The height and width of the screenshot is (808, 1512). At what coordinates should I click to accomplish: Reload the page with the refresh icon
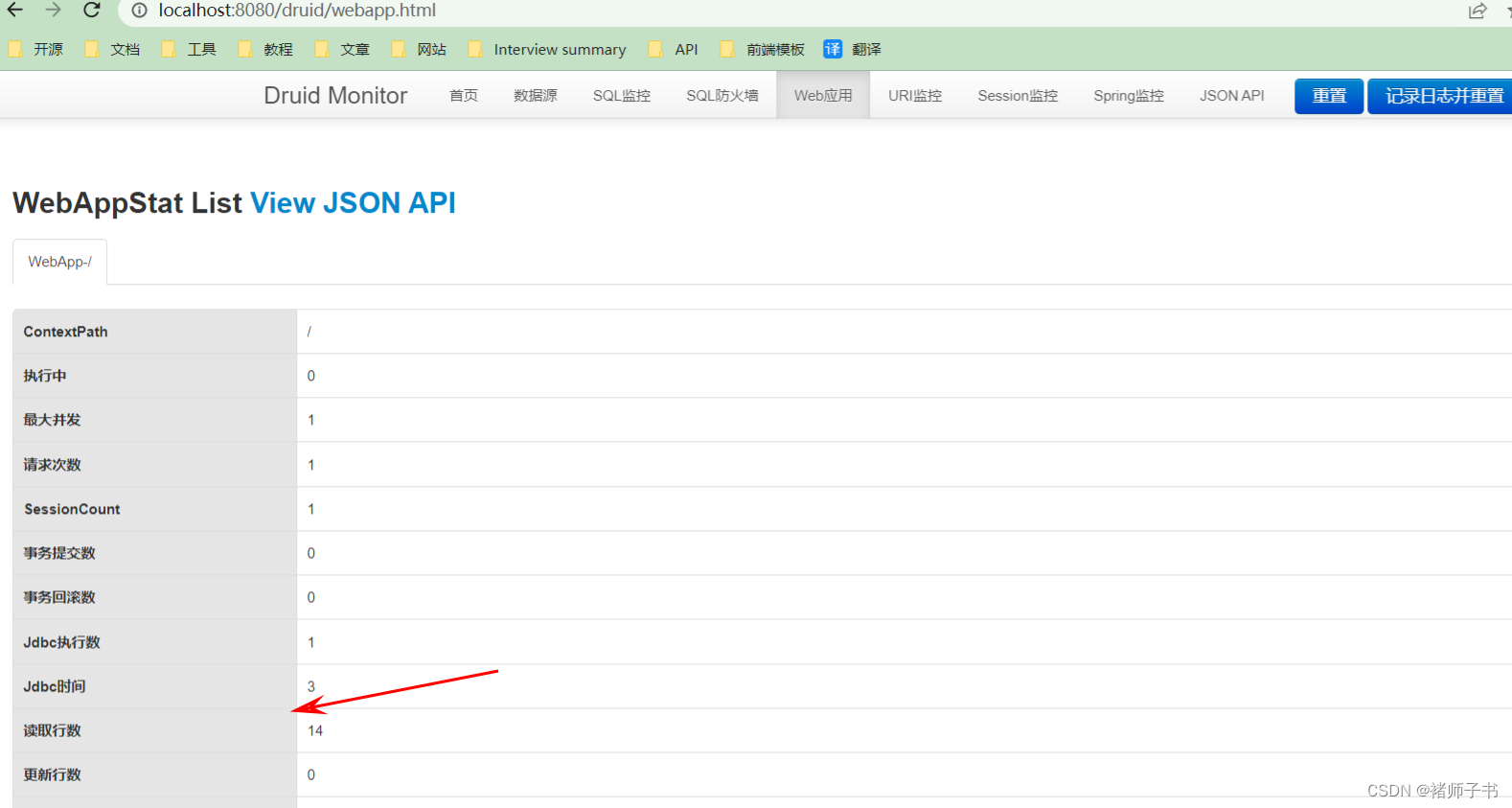pos(92,11)
